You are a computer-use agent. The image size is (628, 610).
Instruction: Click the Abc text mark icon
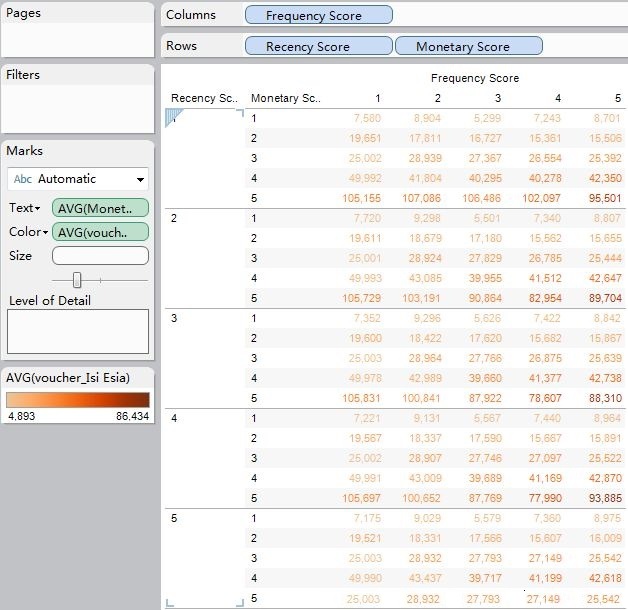coord(22,179)
